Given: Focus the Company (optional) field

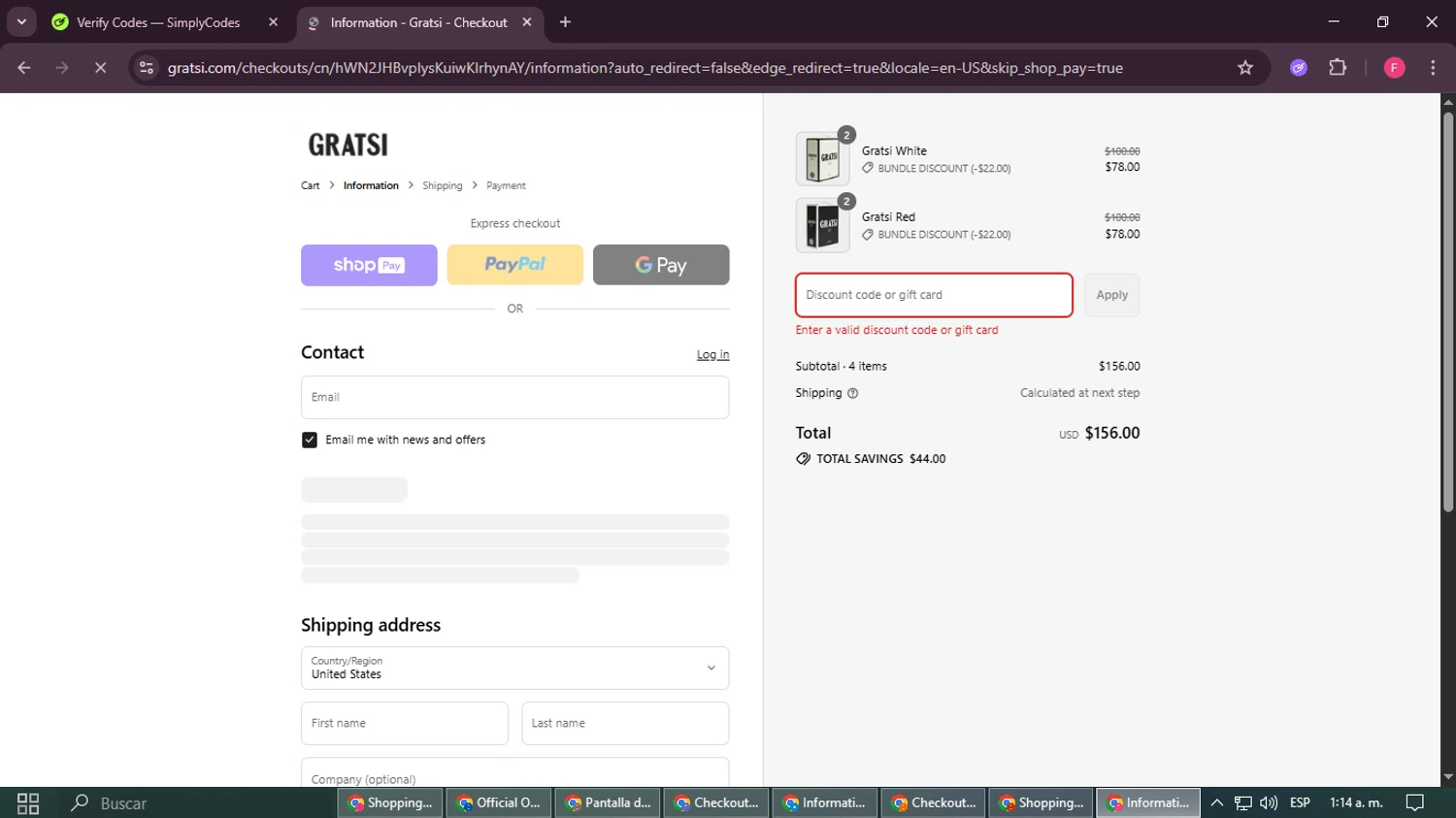Looking at the screenshot, I should tap(515, 773).
